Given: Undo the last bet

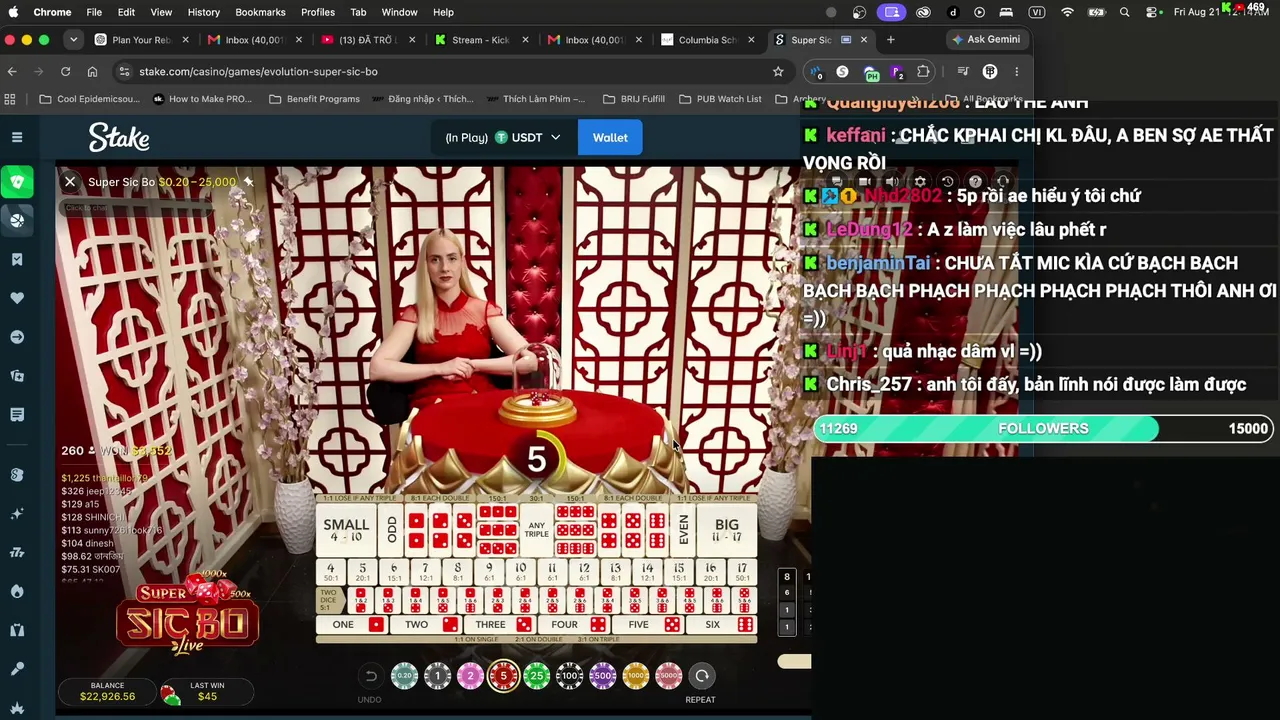Looking at the screenshot, I should pyautogui.click(x=370, y=676).
